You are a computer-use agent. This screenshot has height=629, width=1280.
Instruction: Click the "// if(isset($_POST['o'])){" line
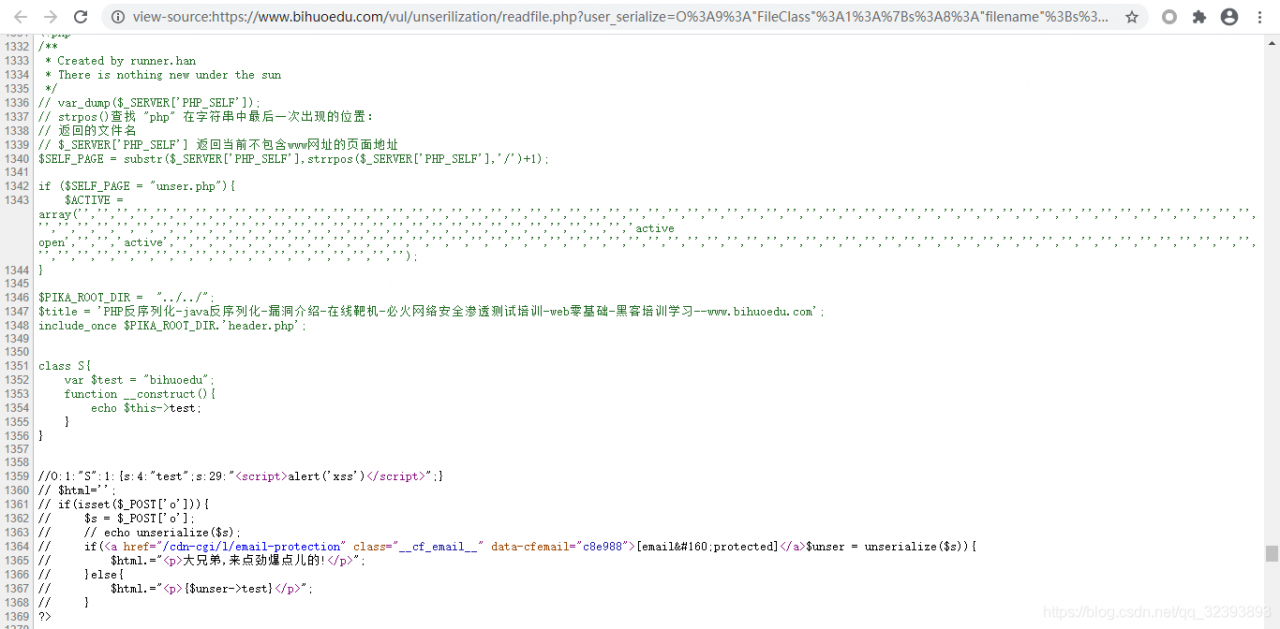tap(124, 504)
